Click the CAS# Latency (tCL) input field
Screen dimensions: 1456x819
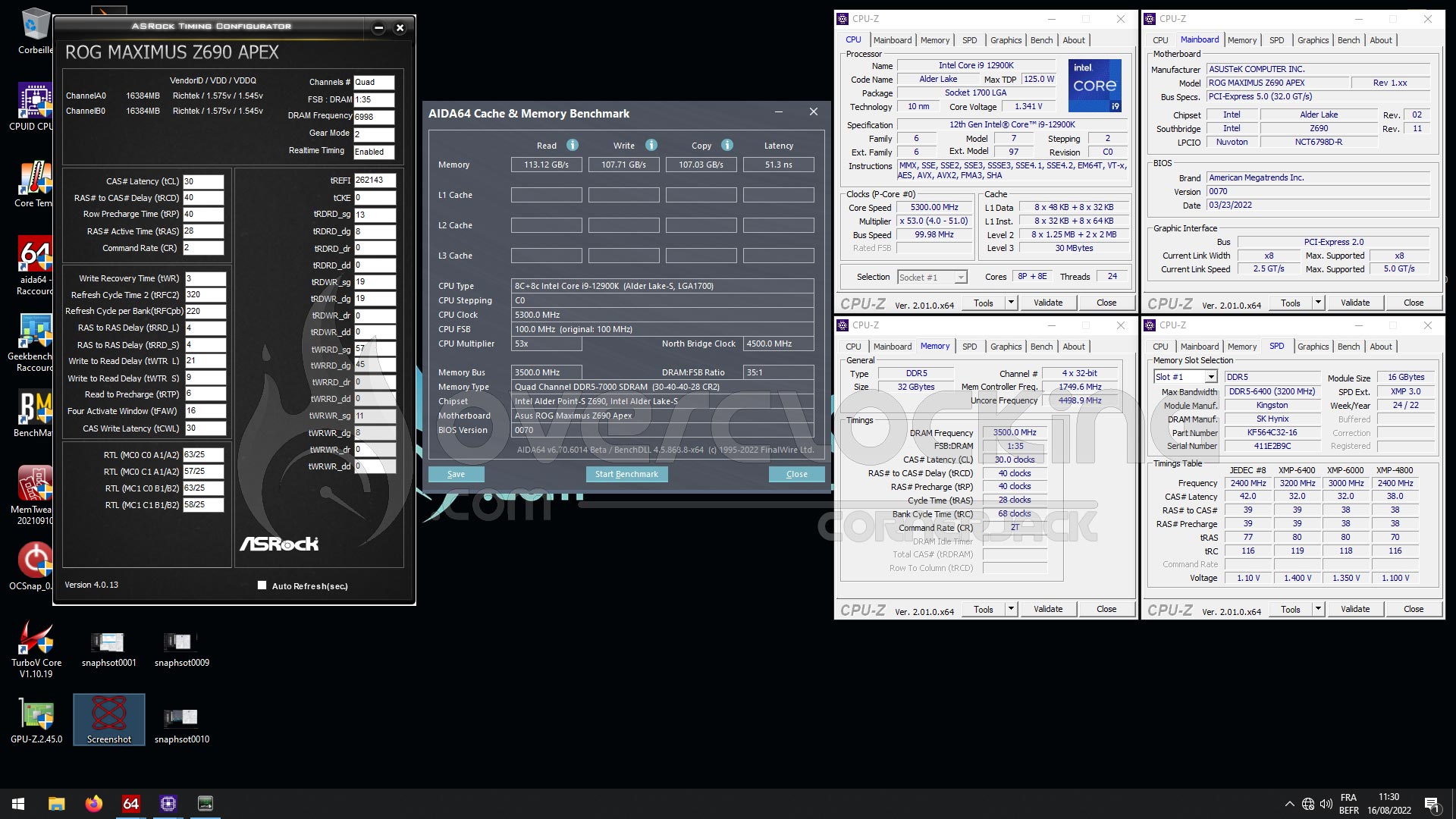(x=203, y=181)
